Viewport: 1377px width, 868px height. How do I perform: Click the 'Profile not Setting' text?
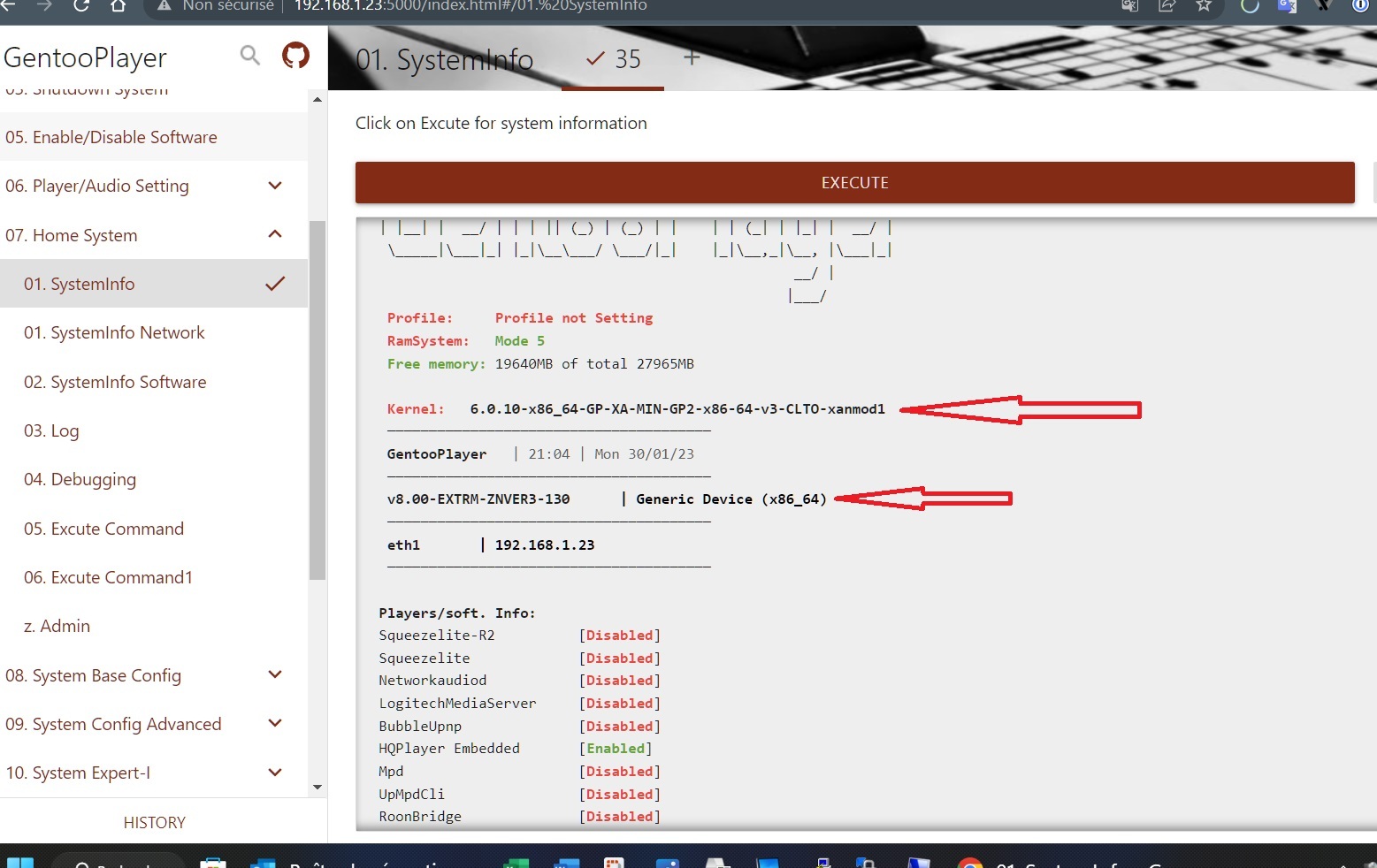pyautogui.click(x=574, y=318)
